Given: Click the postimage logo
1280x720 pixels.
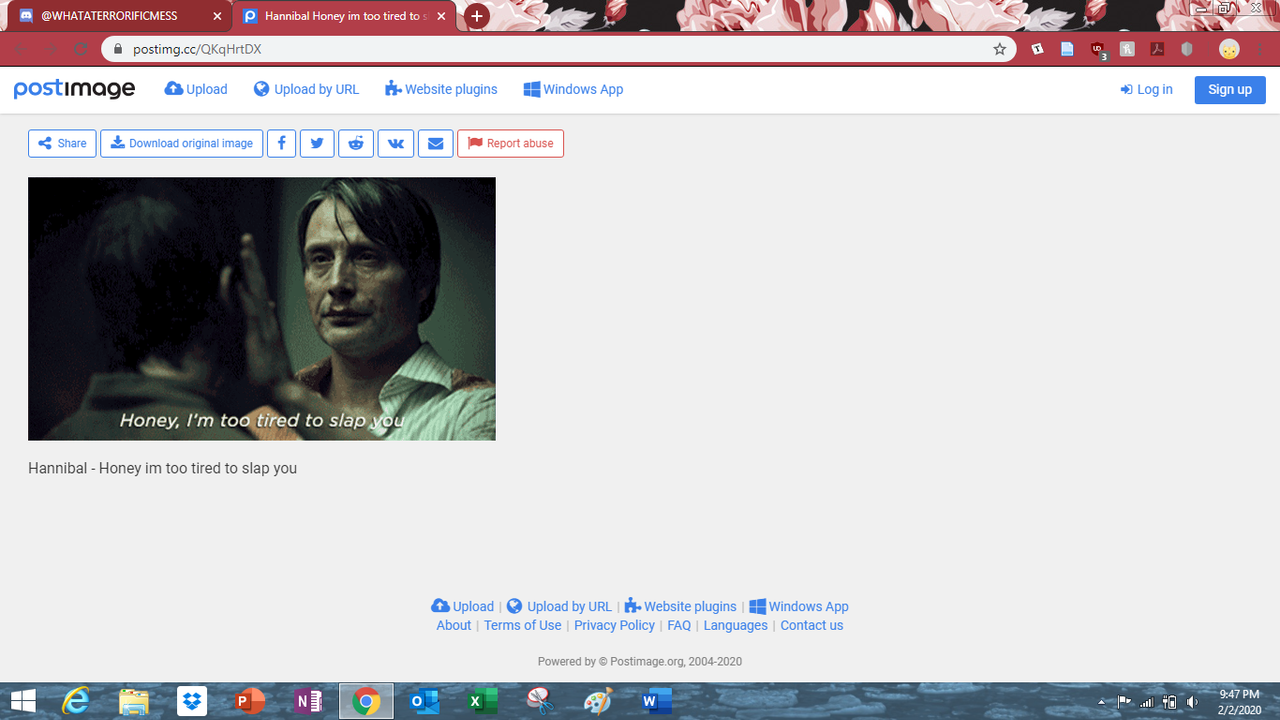Looking at the screenshot, I should pyautogui.click(x=74, y=89).
